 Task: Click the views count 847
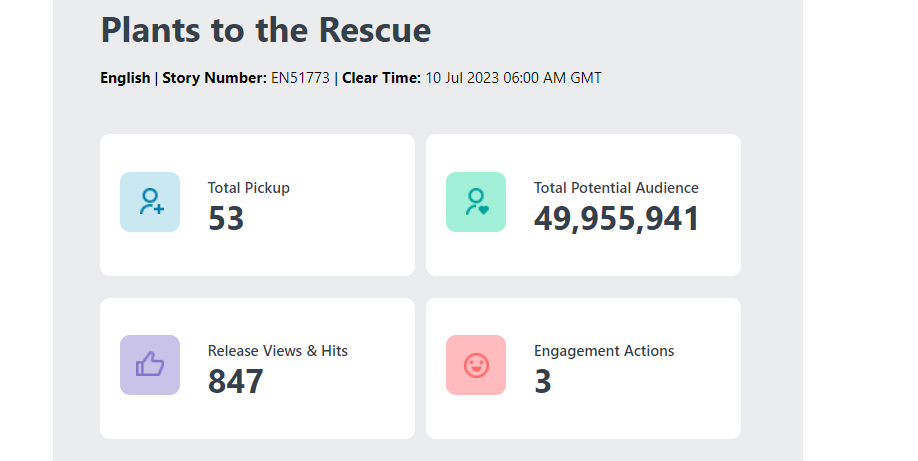coord(235,382)
